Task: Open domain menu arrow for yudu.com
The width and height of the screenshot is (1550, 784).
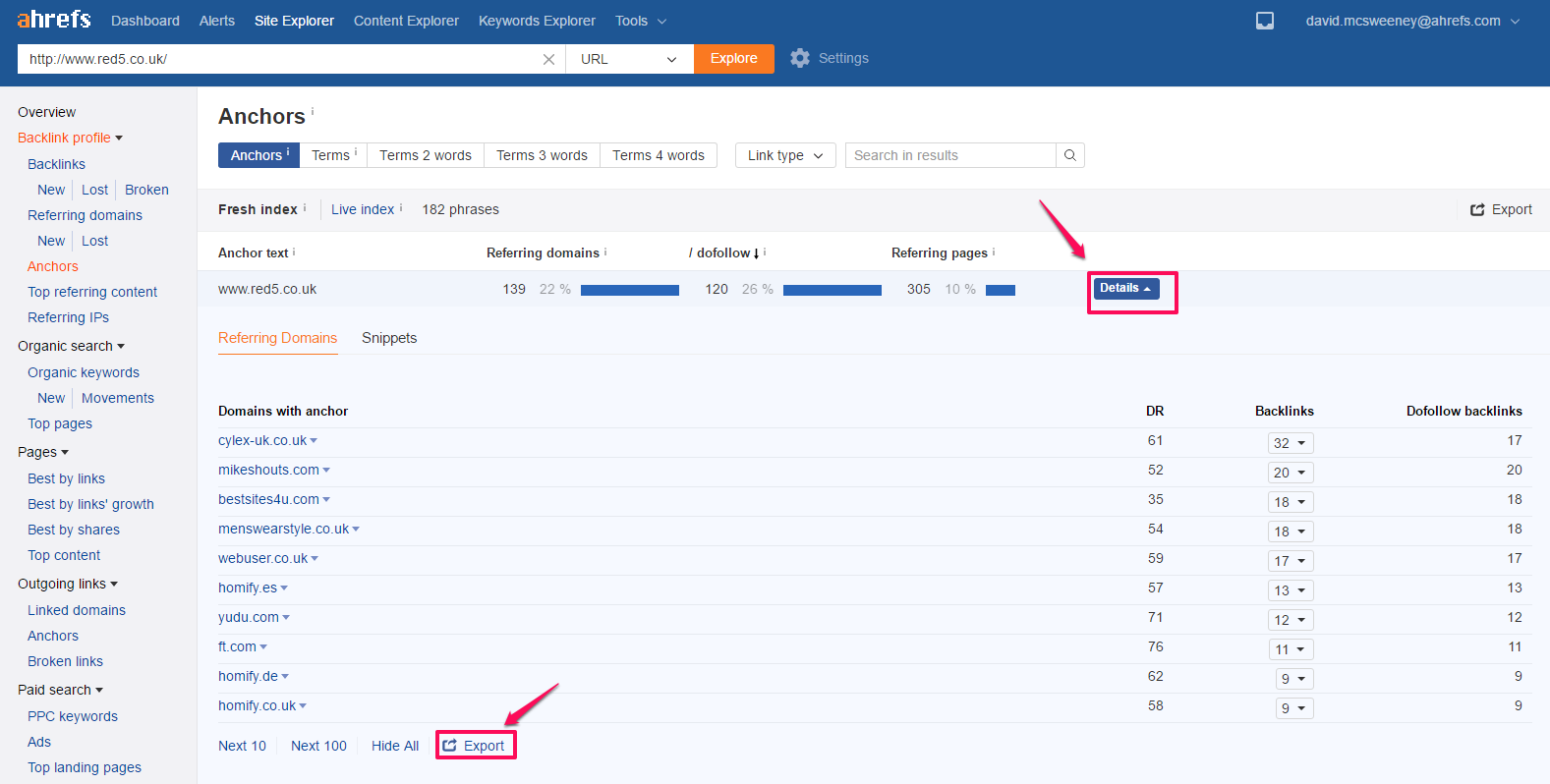Action: [286, 618]
